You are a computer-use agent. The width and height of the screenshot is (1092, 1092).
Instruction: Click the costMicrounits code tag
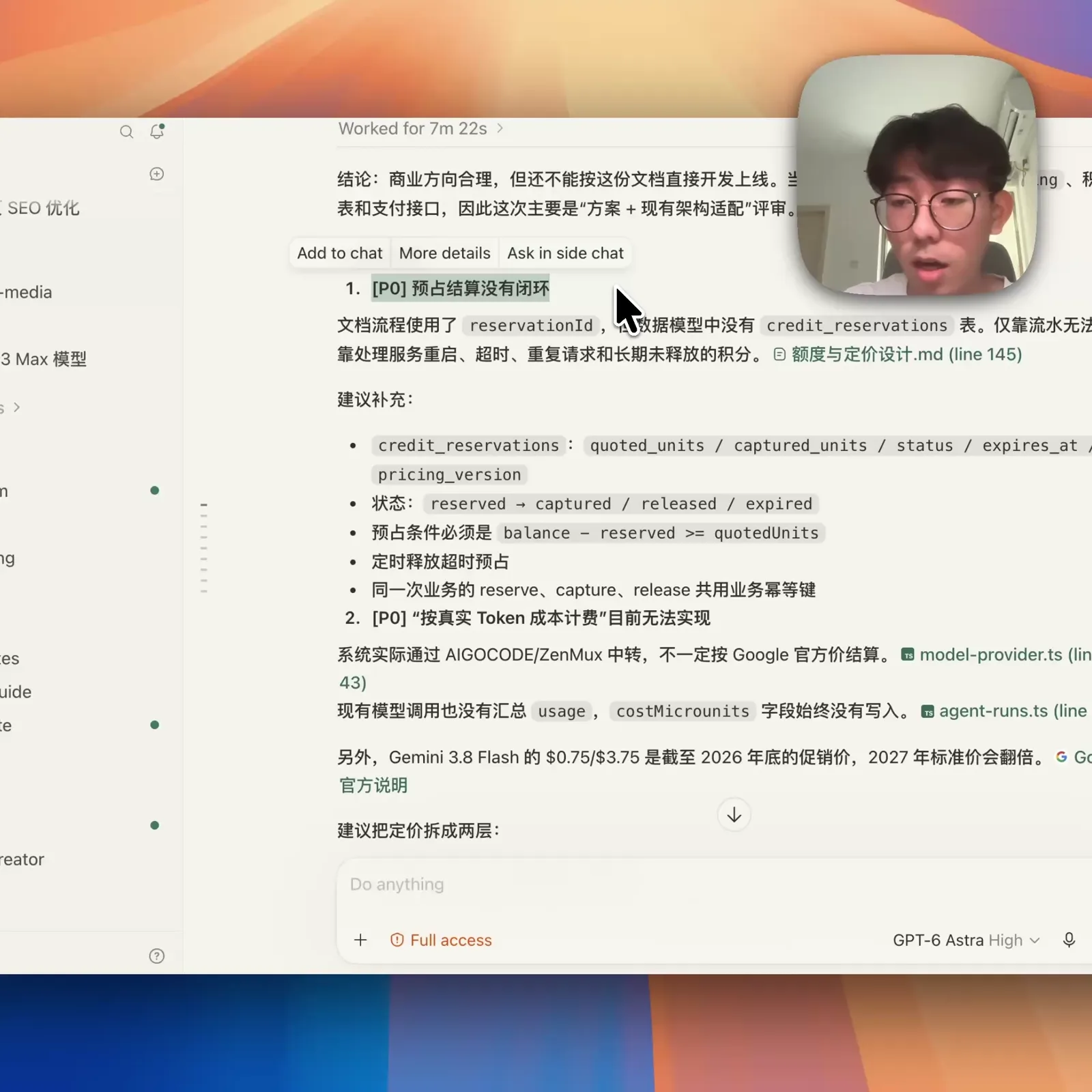682,711
